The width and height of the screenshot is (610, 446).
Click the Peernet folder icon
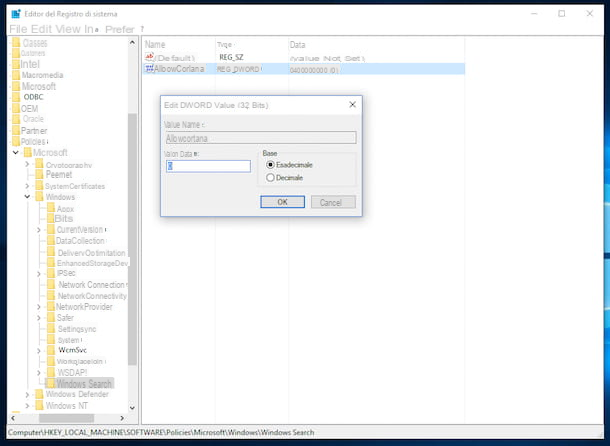(39, 174)
